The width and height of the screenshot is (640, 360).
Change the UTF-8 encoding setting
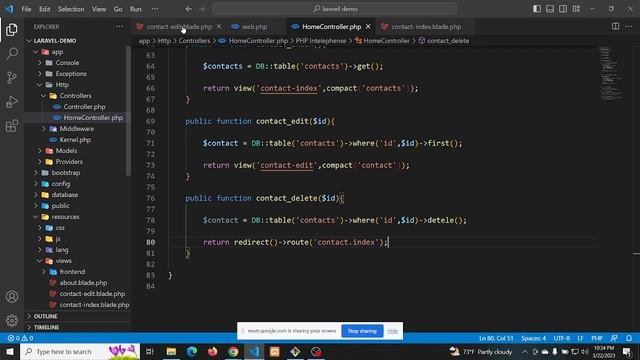tap(562, 338)
